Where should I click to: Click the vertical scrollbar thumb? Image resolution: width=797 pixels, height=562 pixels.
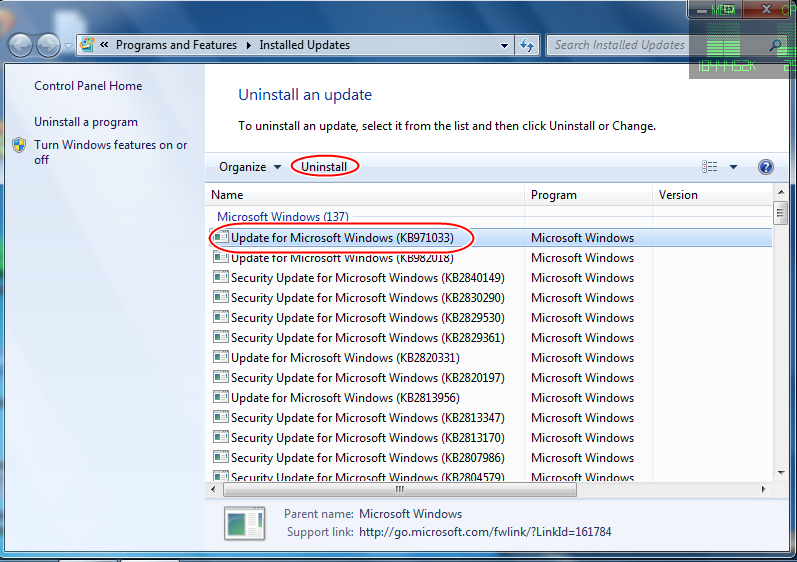point(780,213)
